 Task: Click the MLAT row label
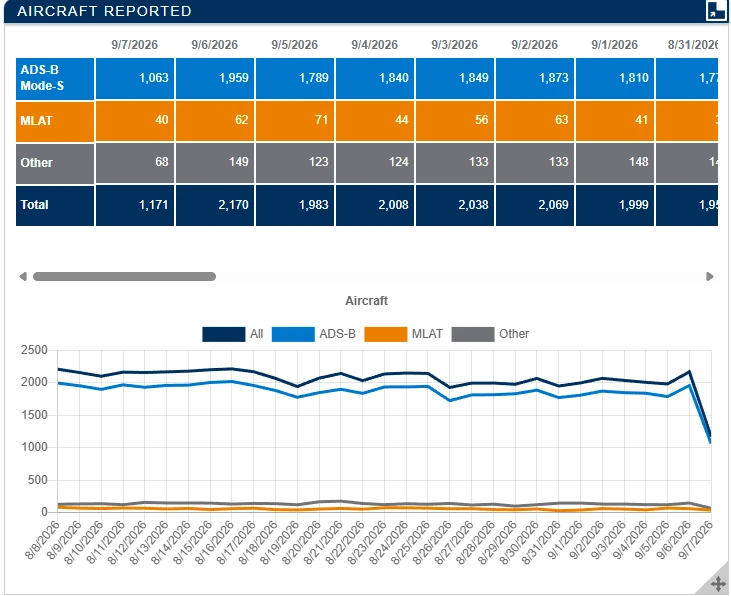[55, 121]
